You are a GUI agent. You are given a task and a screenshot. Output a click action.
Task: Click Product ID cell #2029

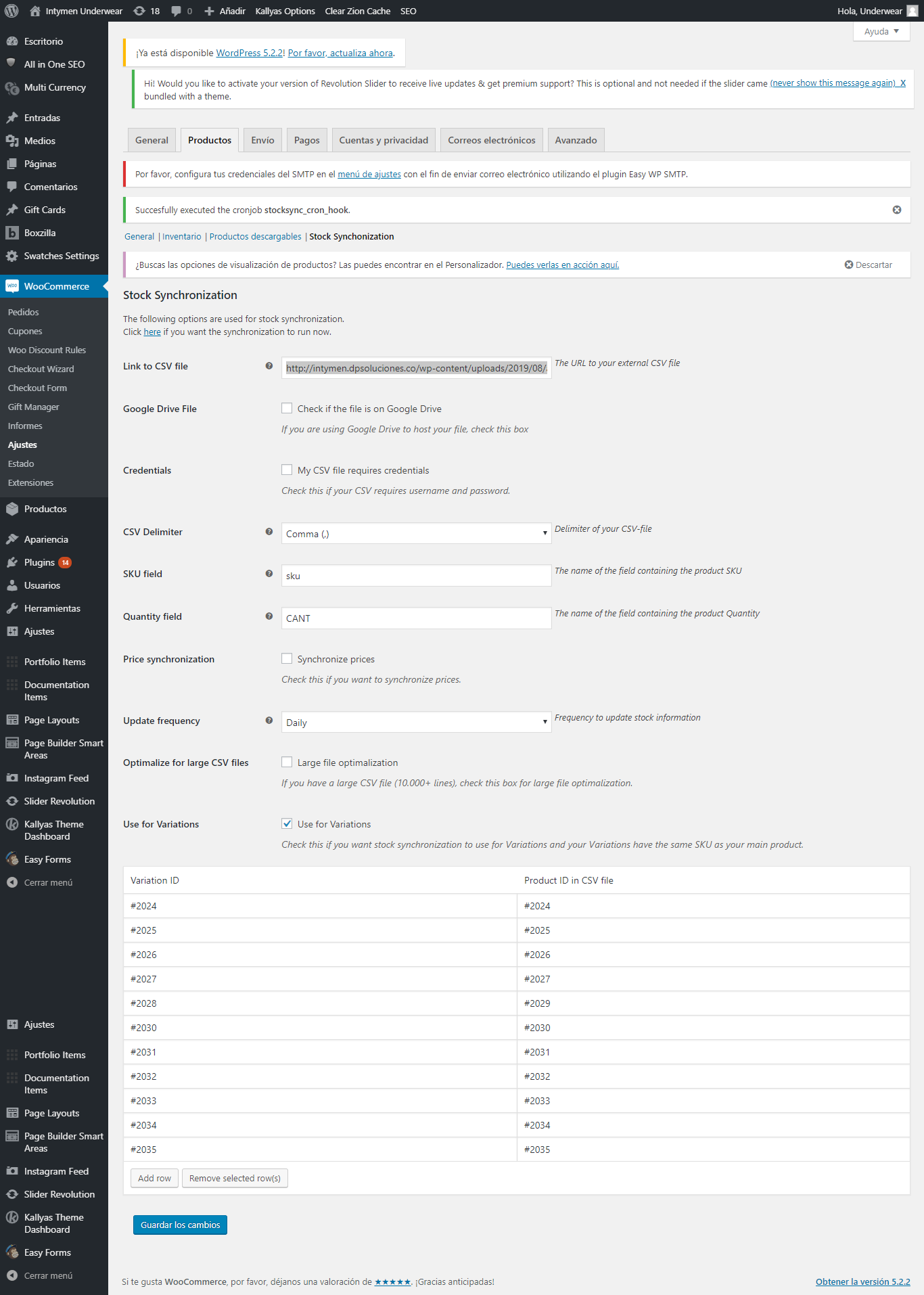714,1003
